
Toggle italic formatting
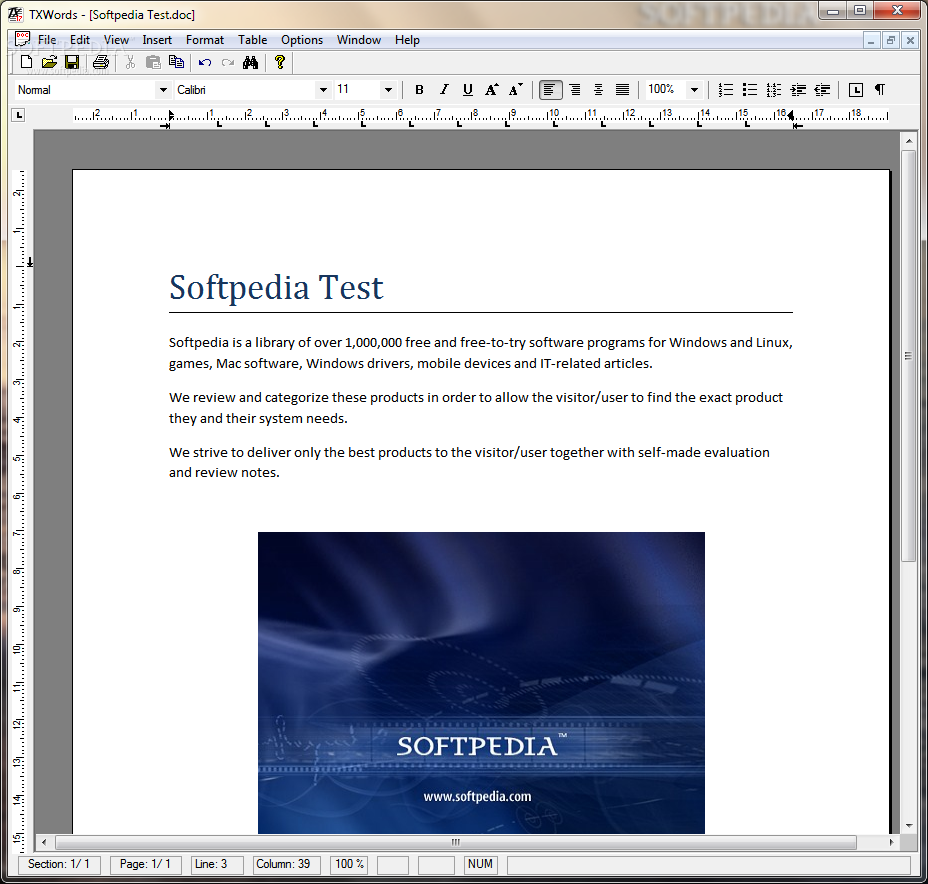444,90
